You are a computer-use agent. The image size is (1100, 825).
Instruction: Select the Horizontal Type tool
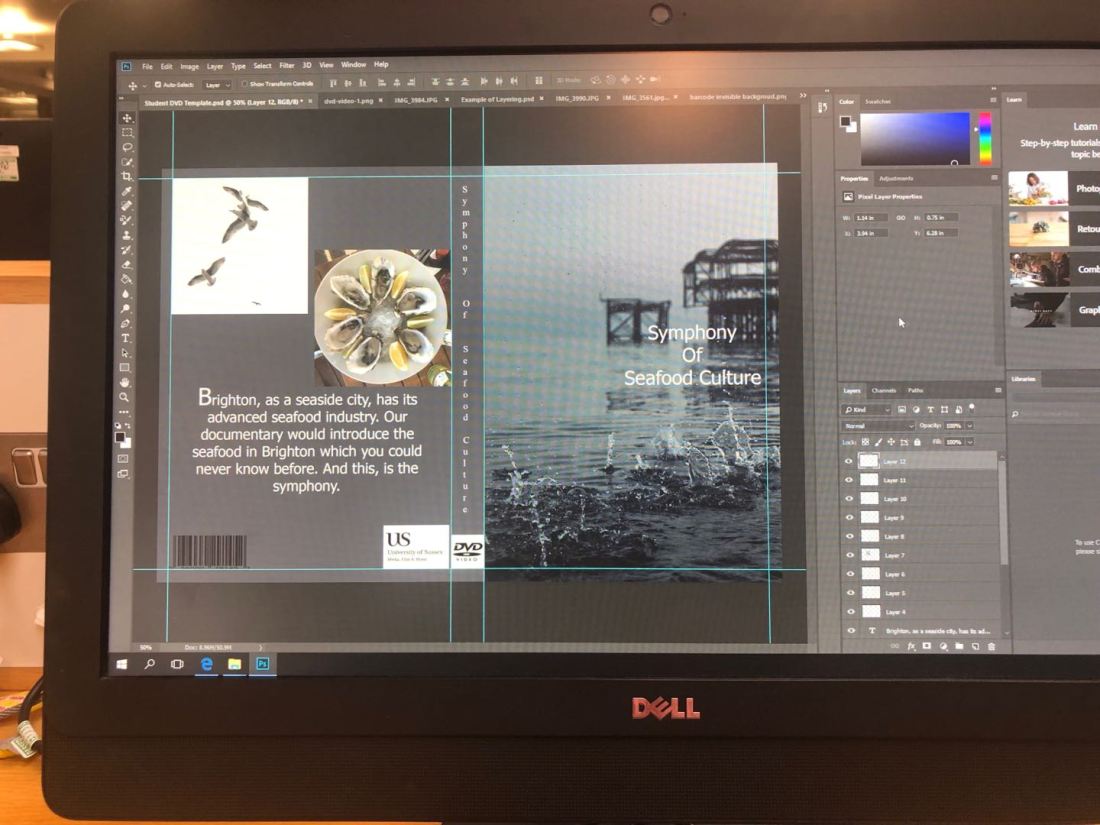pyautogui.click(x=126, y=338)
